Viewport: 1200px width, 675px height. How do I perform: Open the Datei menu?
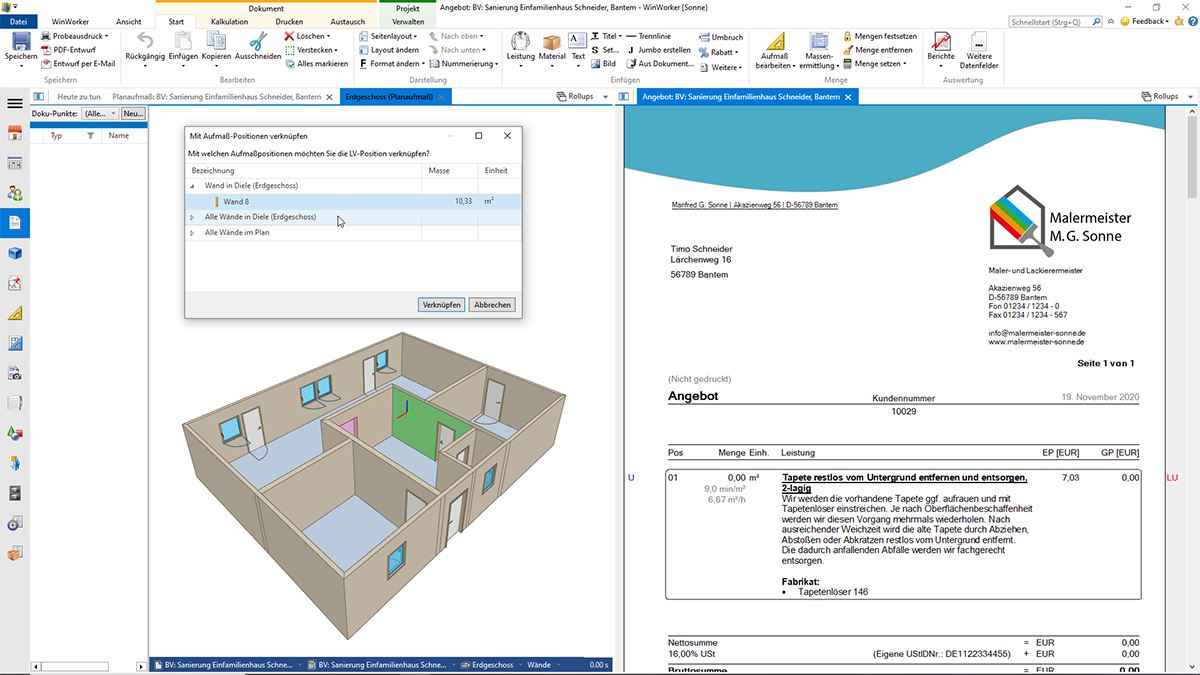pos(19,21)
